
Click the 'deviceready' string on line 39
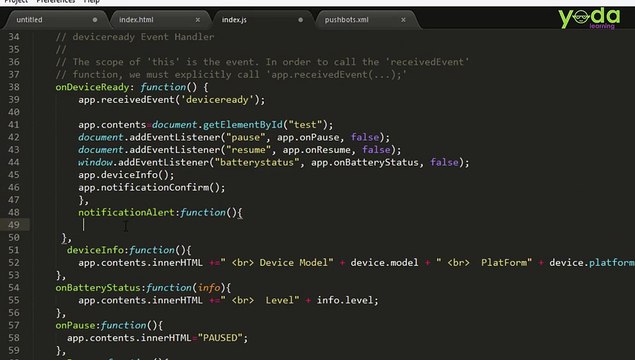[x=217, y=100]
